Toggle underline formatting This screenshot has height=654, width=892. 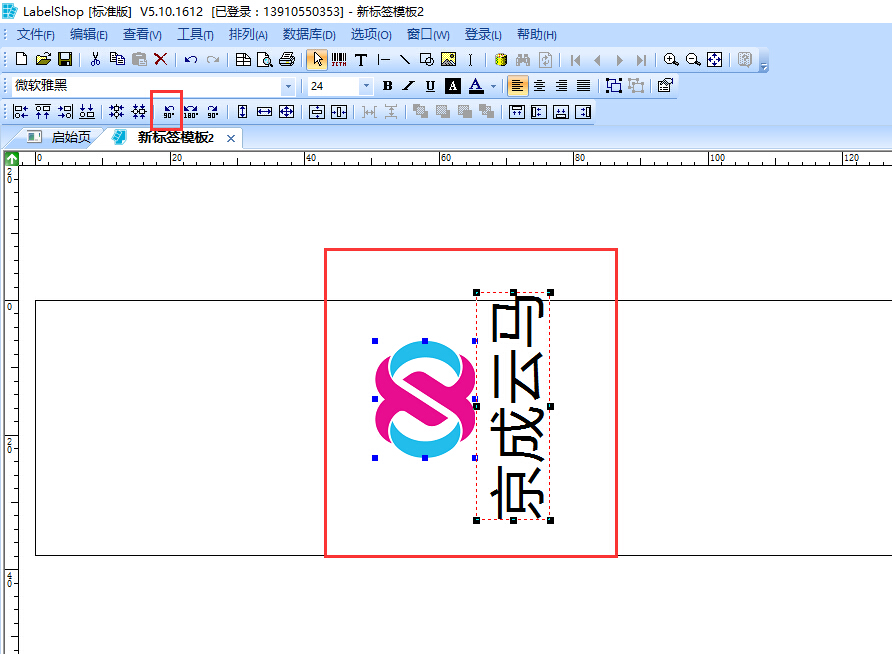(x=430, y=86)
